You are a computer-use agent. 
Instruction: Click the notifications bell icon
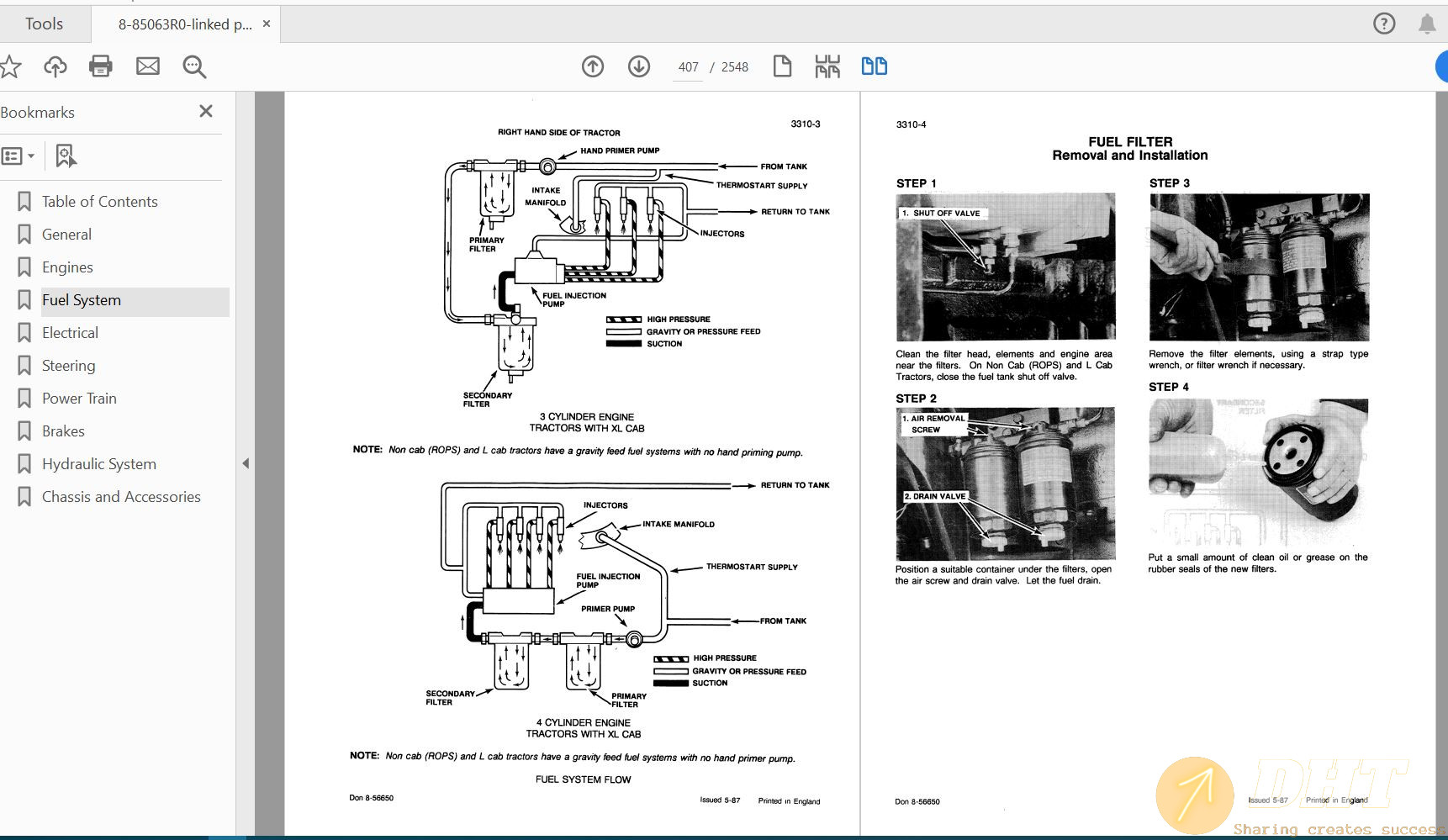click(1427, 24)
